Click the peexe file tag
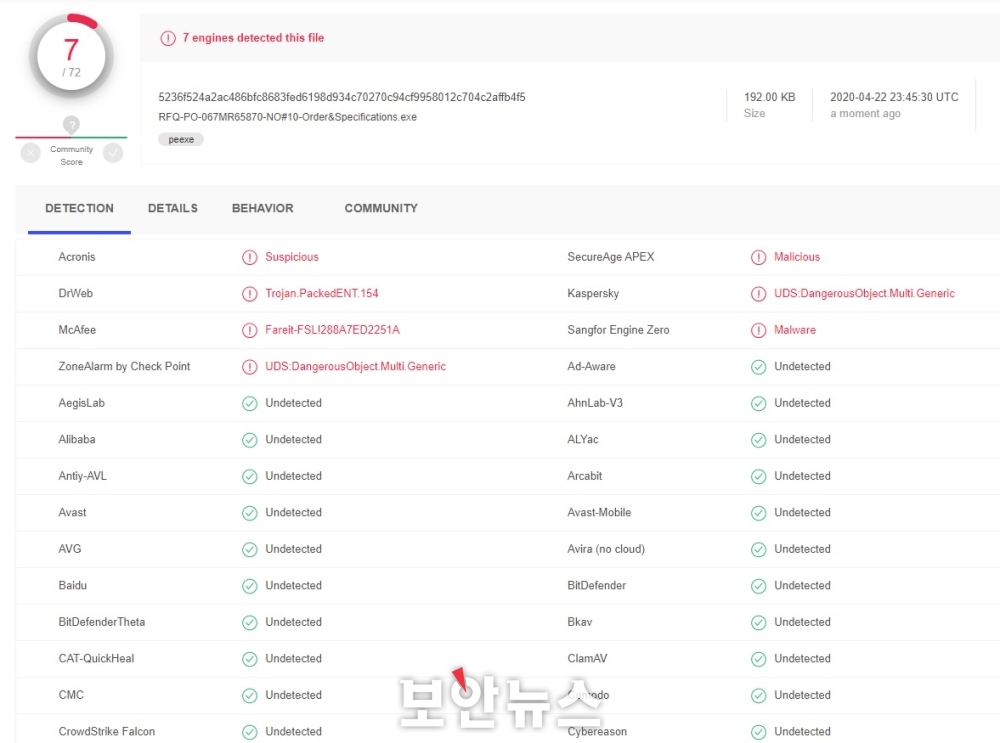This screenshot has width=1000, height=743. pyautogui.click(x=181, y=139)
